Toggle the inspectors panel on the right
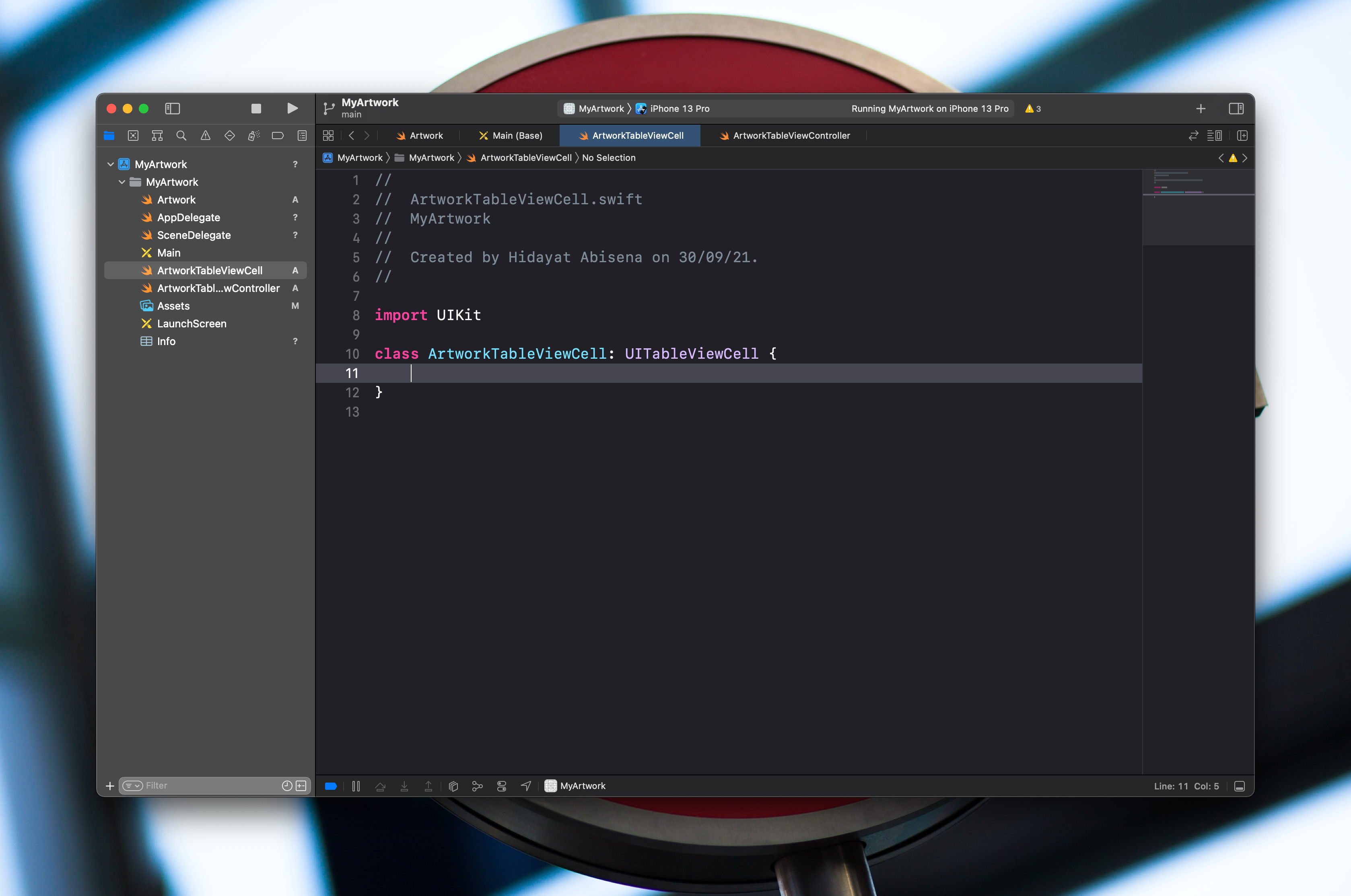Viewport: 1351px width, 896px height. 1236,109
